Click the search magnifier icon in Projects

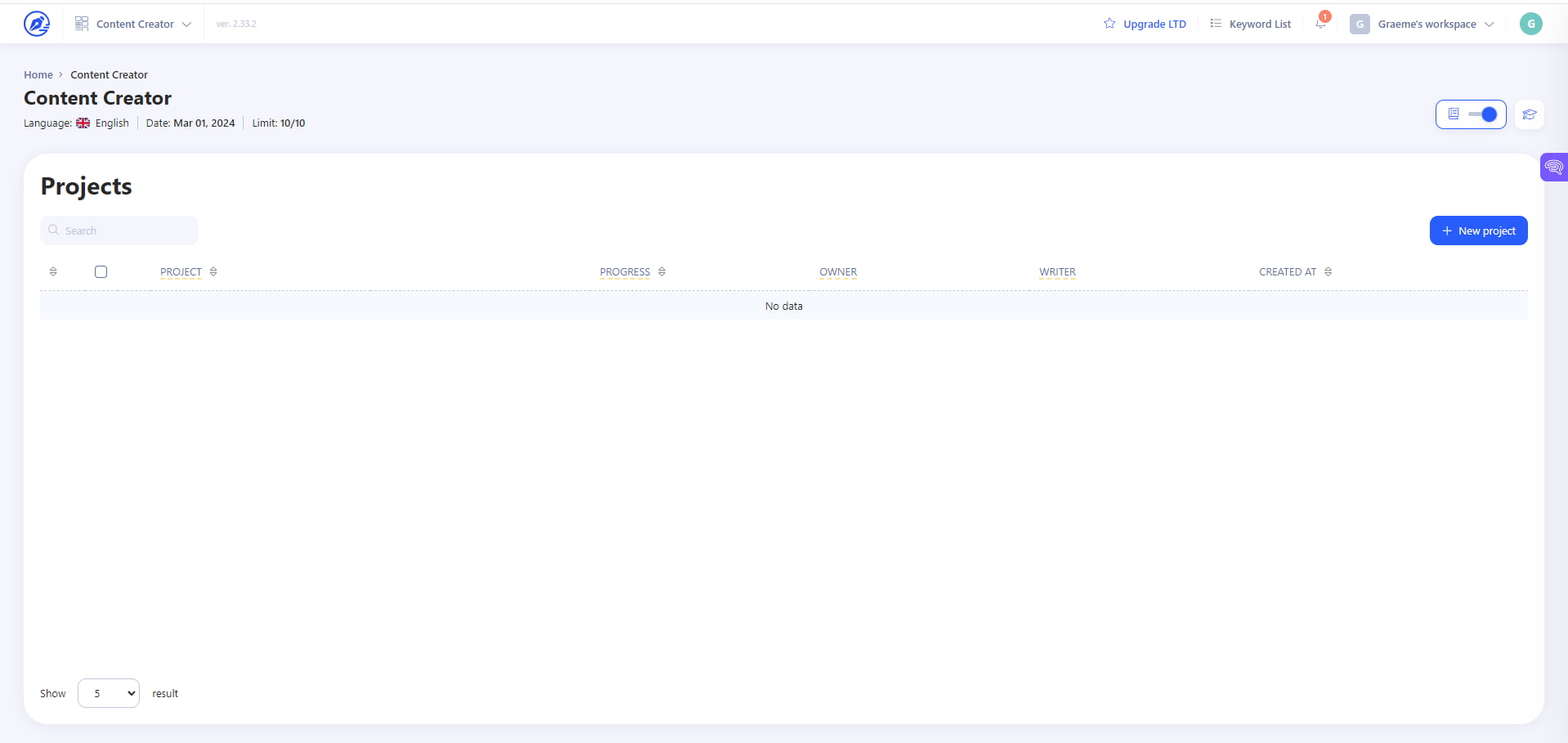[54, 231]
